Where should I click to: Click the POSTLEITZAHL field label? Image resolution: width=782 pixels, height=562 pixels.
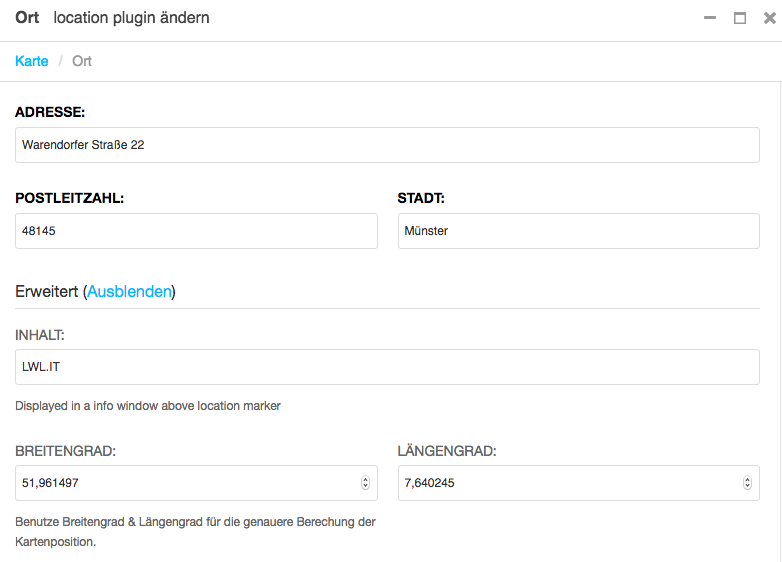coord(69,198)
